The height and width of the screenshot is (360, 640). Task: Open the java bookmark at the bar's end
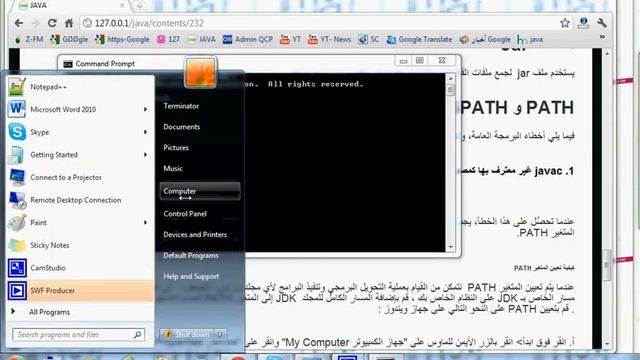530,39
